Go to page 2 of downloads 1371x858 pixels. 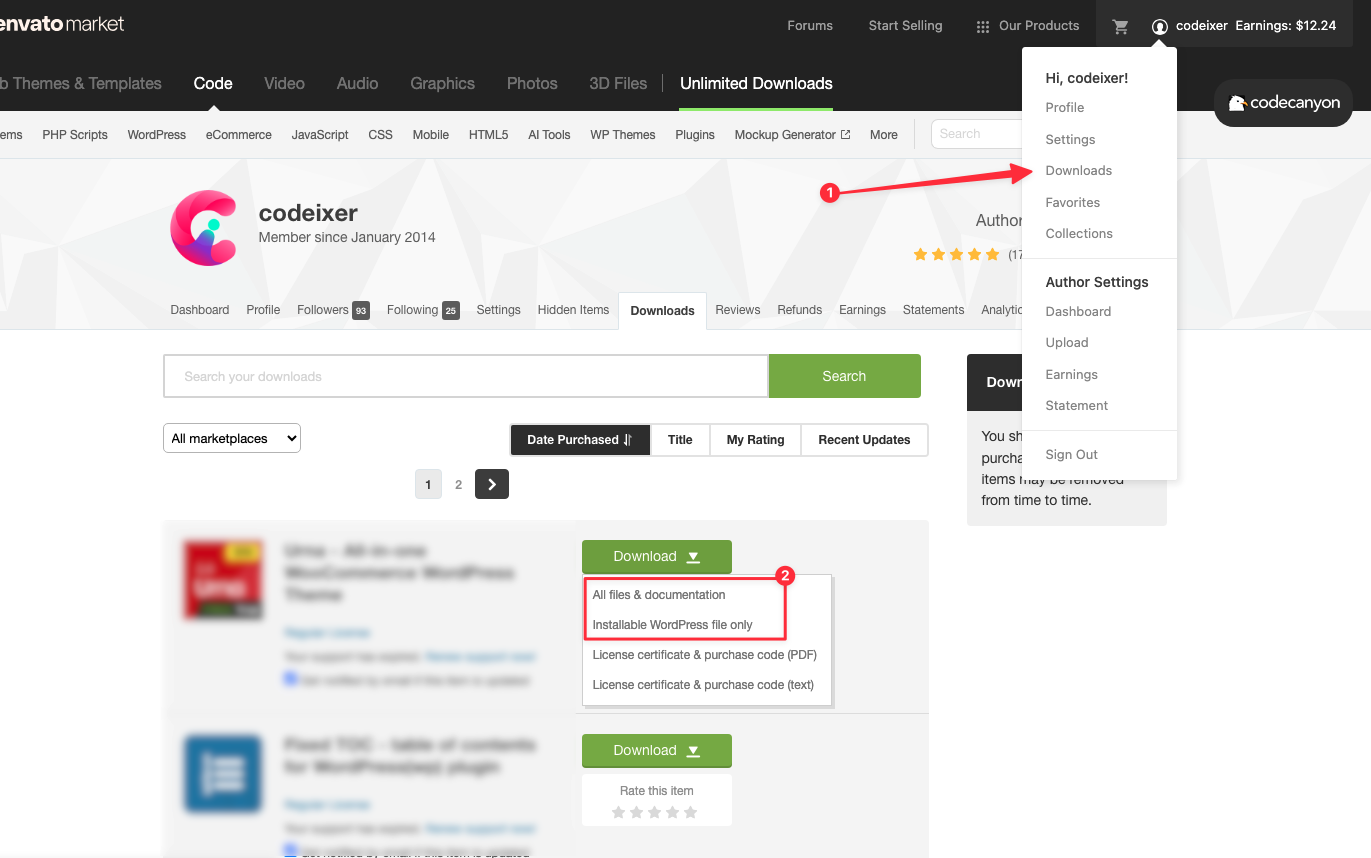(459, 485)
